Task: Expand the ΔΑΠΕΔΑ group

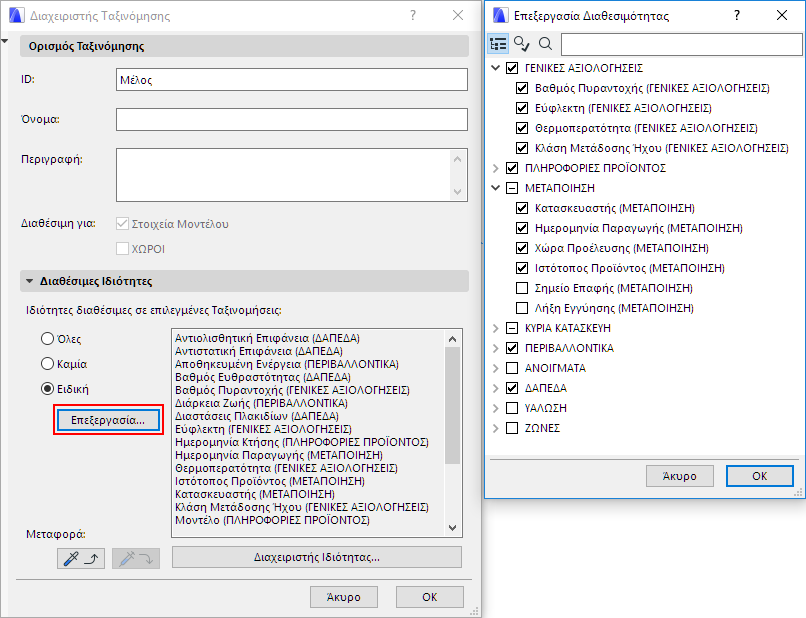Action: (x=496, y=388)
